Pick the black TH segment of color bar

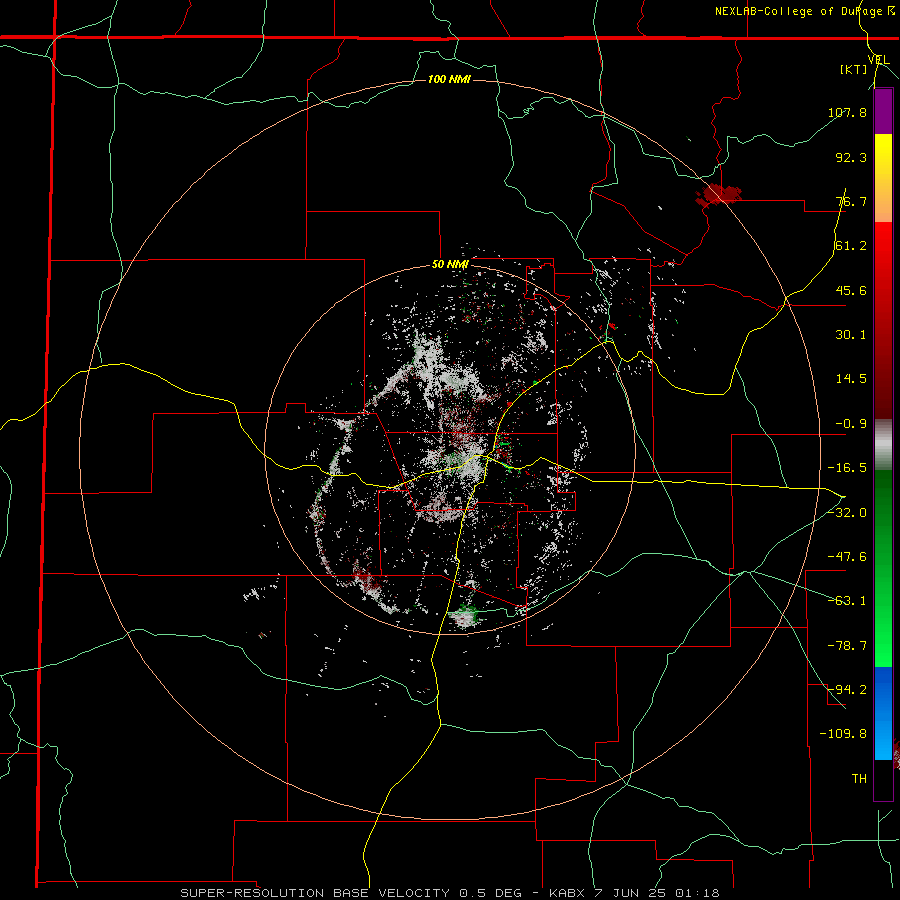(883, 779)
